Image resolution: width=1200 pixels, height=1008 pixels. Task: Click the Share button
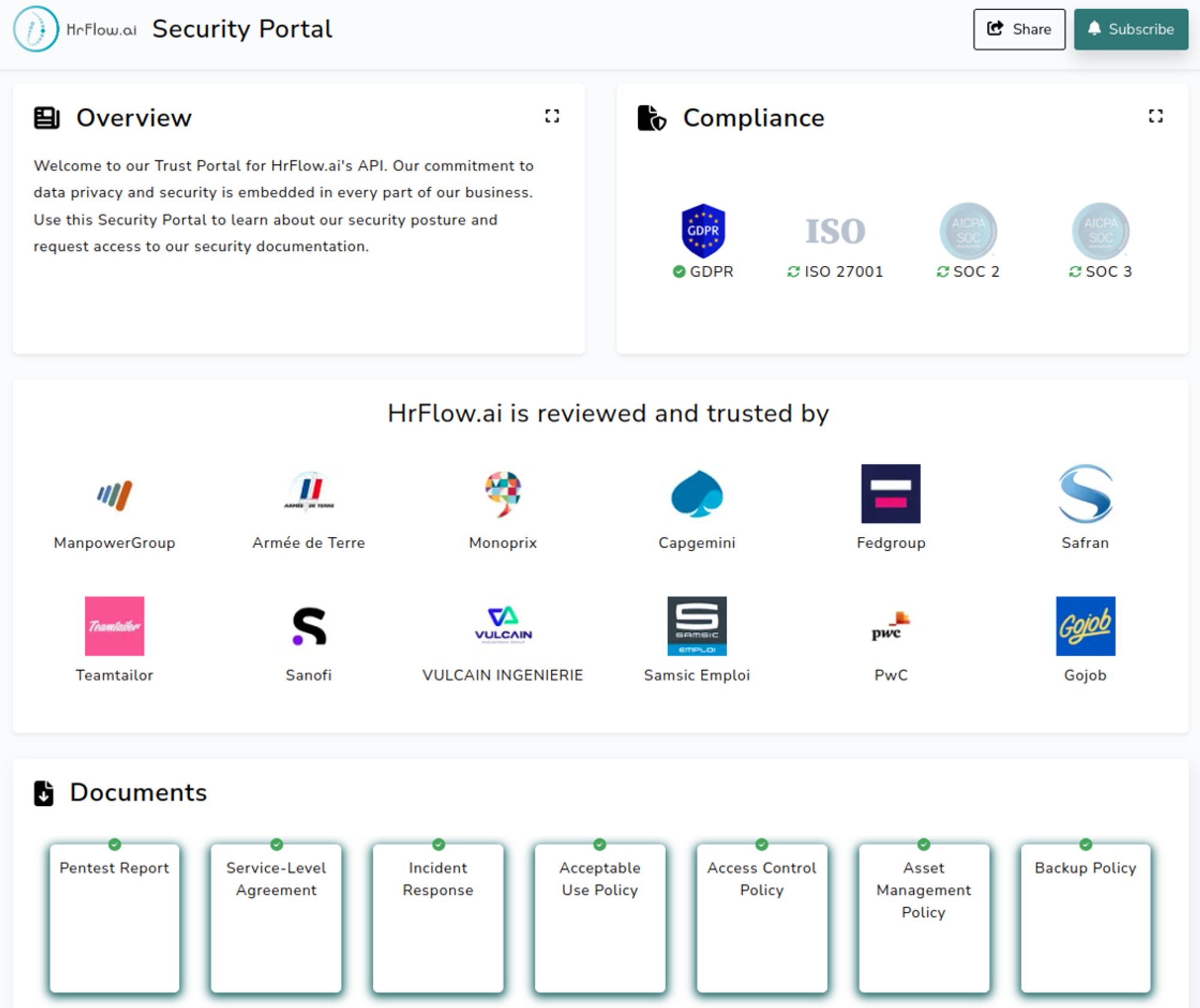pos(1019,29)
